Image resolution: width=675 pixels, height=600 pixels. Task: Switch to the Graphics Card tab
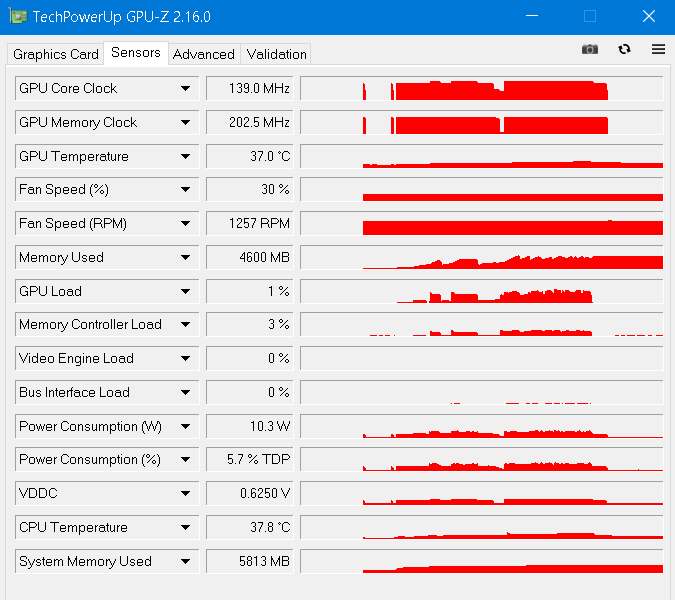[56, 54]
